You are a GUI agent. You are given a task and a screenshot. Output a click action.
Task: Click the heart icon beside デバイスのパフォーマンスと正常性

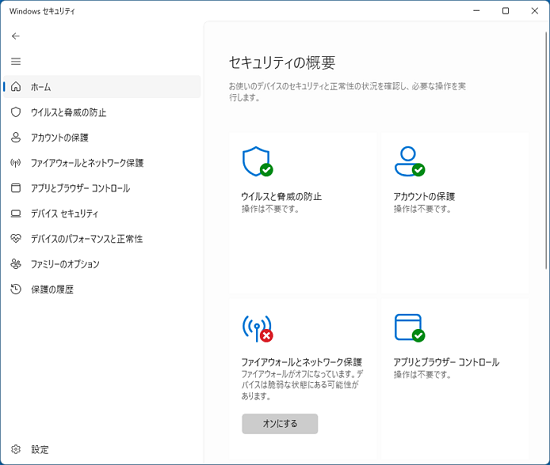16,238
